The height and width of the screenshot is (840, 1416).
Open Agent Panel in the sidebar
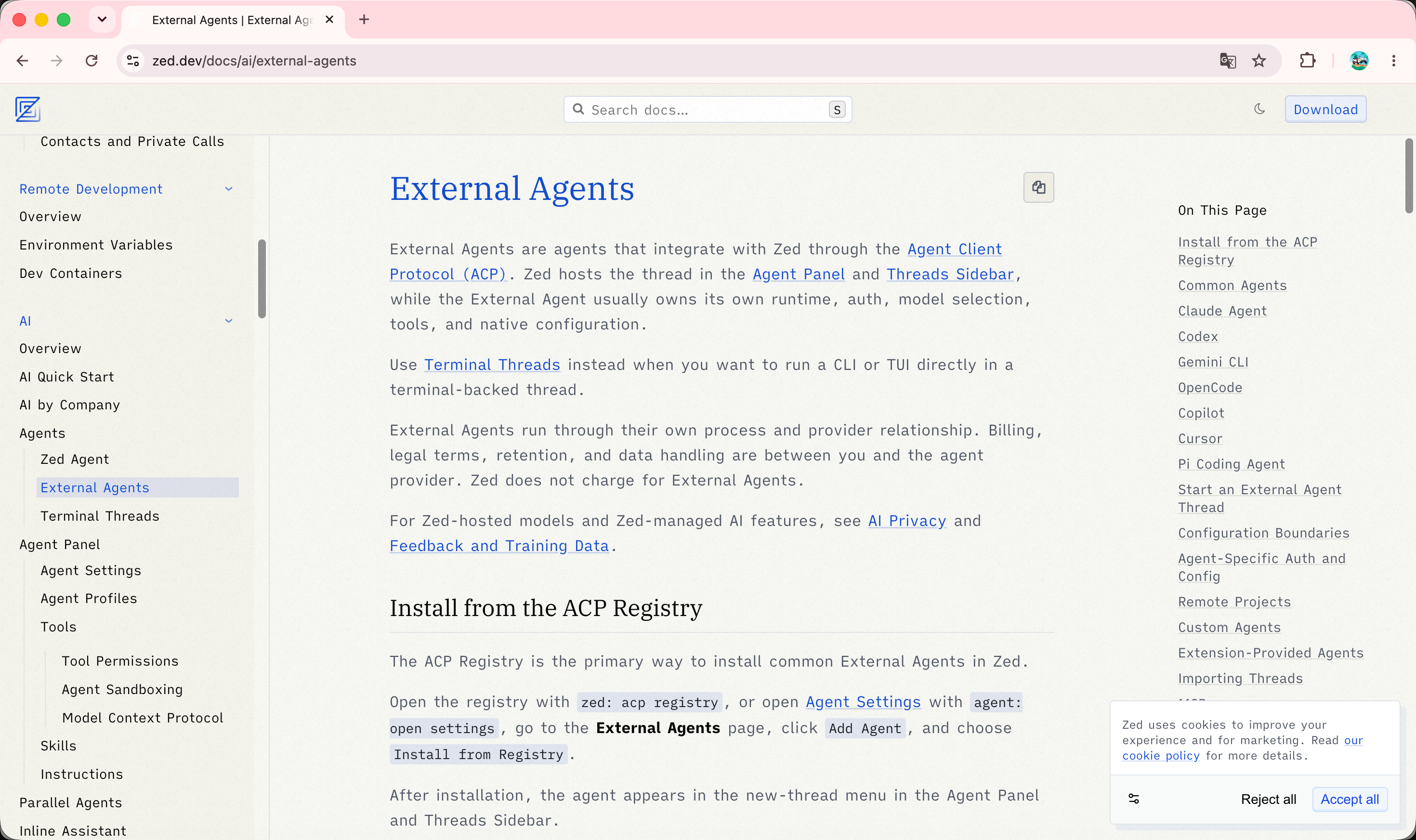pyautogui.click(x=59, y=545)
